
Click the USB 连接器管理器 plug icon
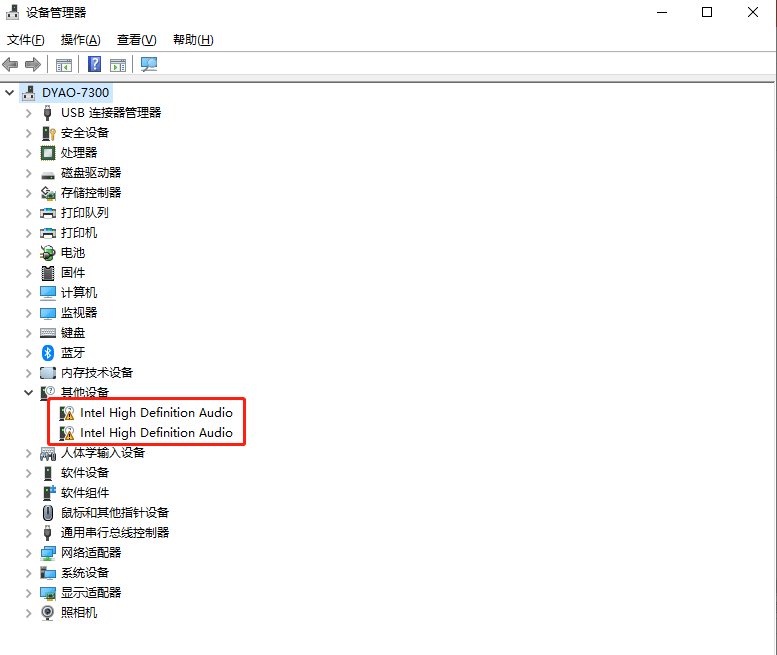(48, 113)
